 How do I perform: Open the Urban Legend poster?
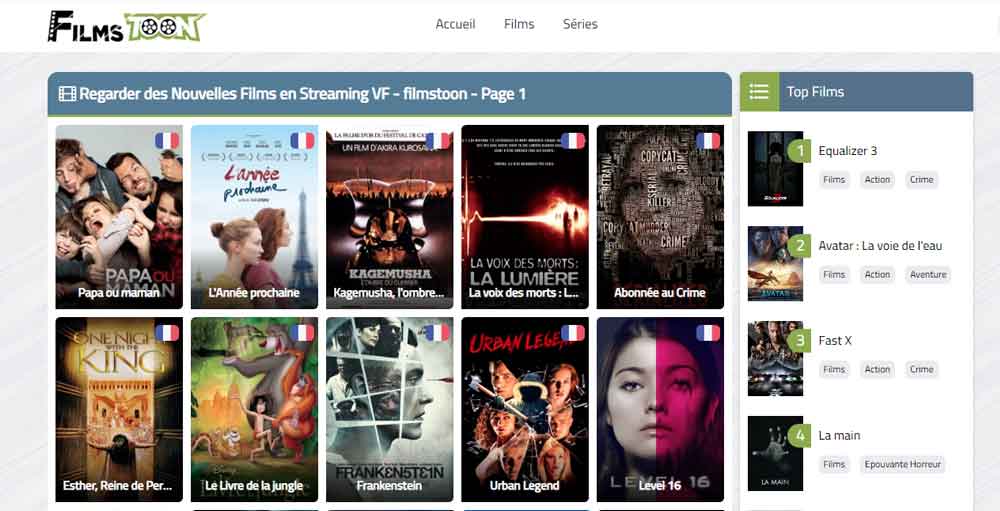coord(525,410)
